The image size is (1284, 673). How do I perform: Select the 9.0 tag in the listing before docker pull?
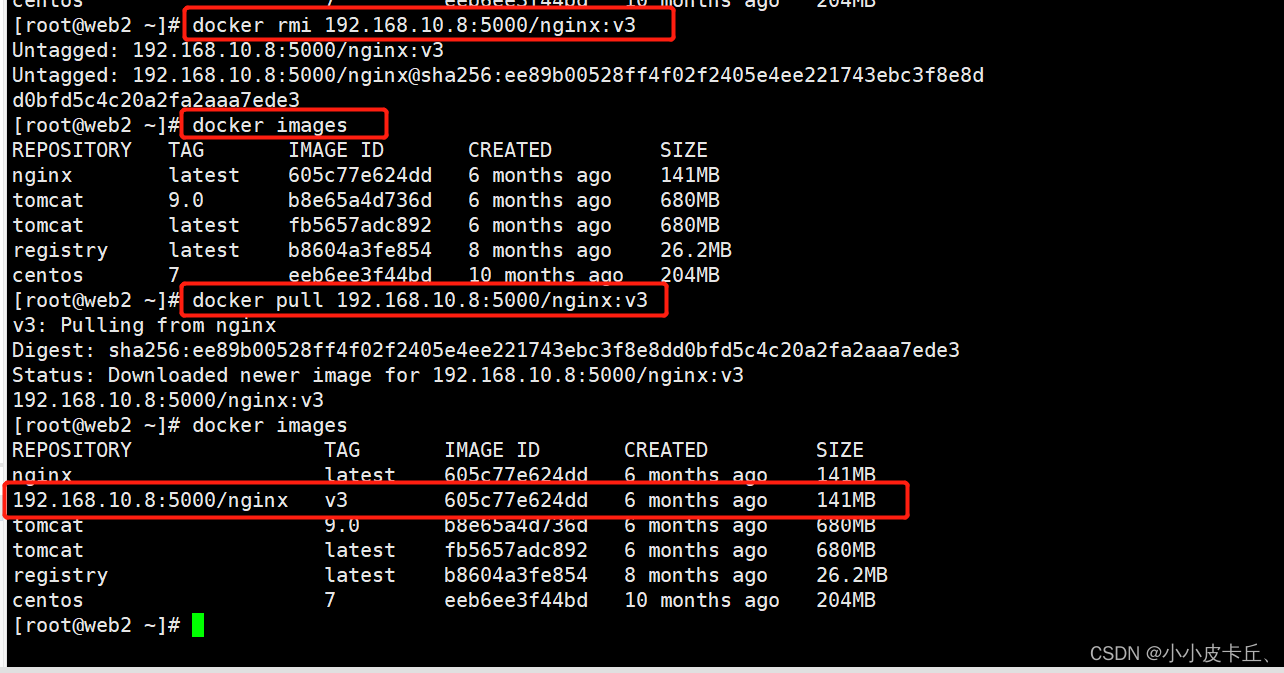(186, 200)
